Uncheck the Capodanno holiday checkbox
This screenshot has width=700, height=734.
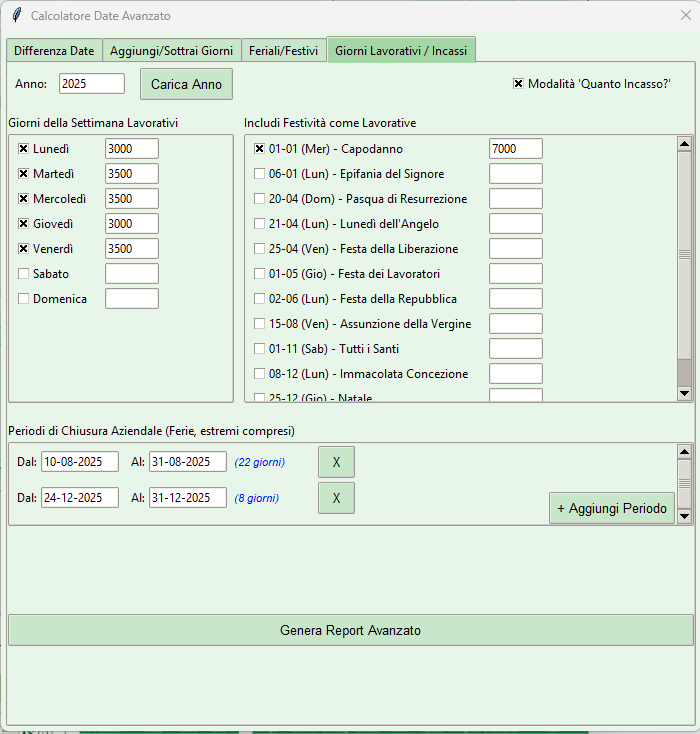(260, 149)
